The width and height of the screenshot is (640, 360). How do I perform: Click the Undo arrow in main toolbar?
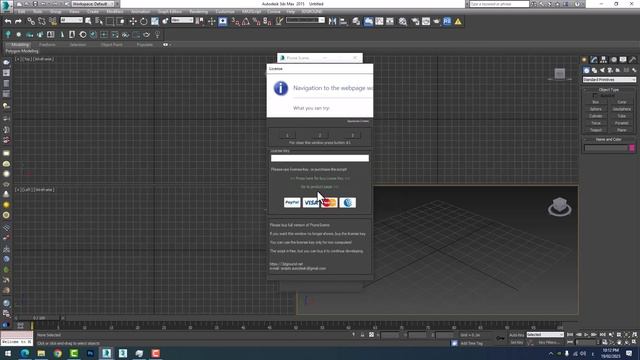click(x=8, y=21)
